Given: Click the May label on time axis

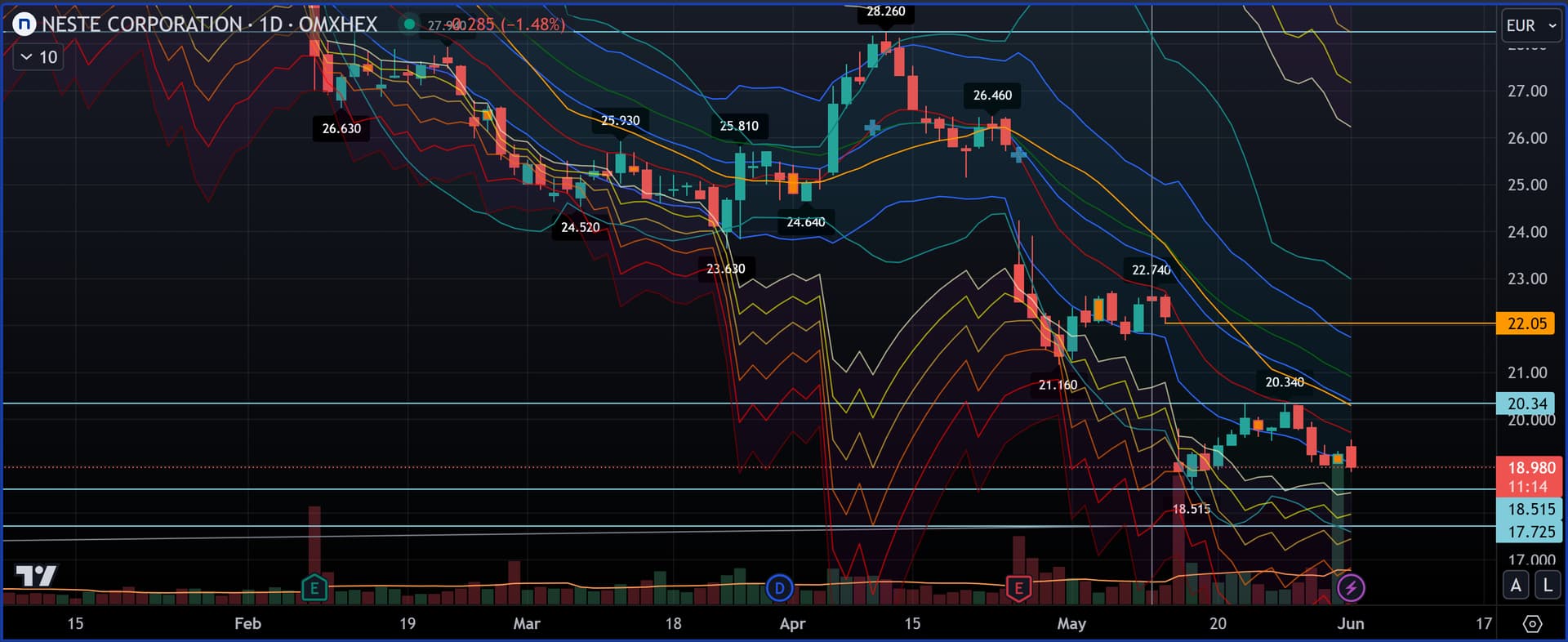Looking at the screenshot, I should click(x=1071, y=623).
